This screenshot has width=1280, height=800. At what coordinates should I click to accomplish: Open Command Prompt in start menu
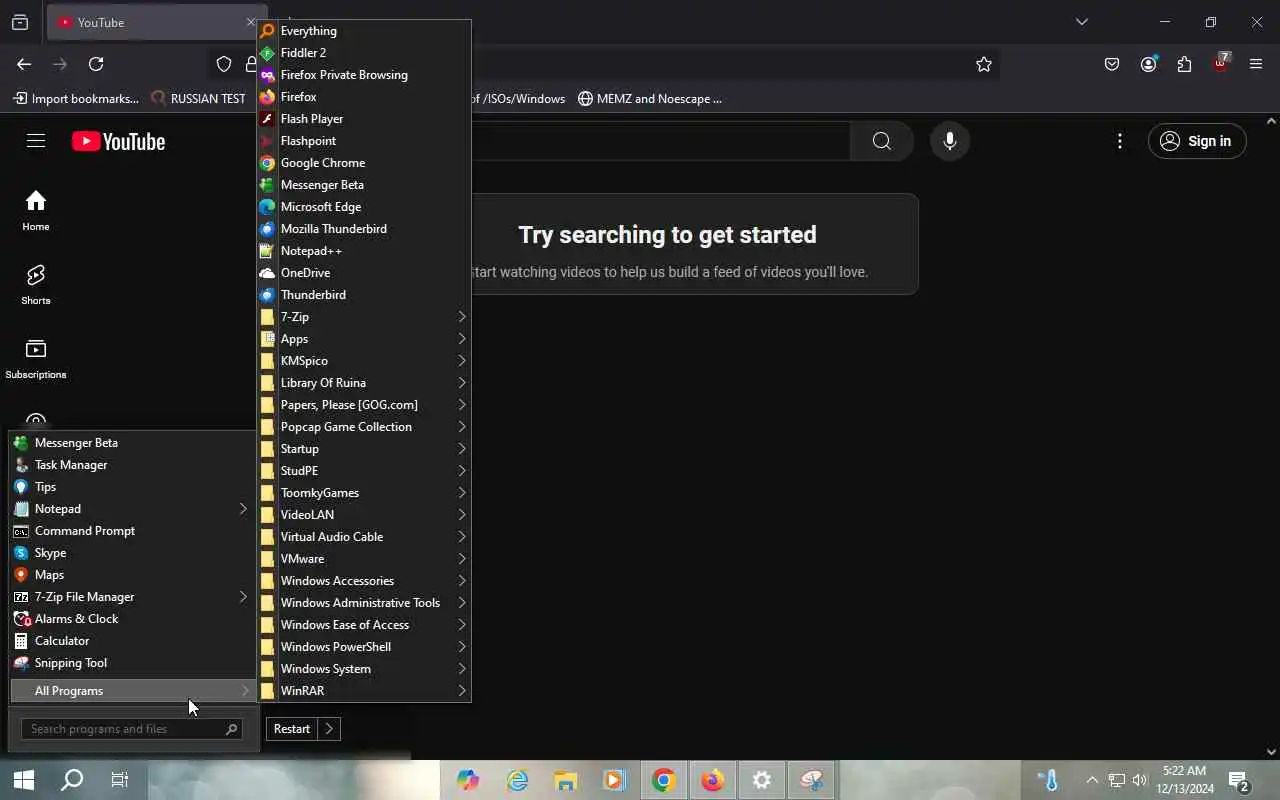click(x=133, y=531)
